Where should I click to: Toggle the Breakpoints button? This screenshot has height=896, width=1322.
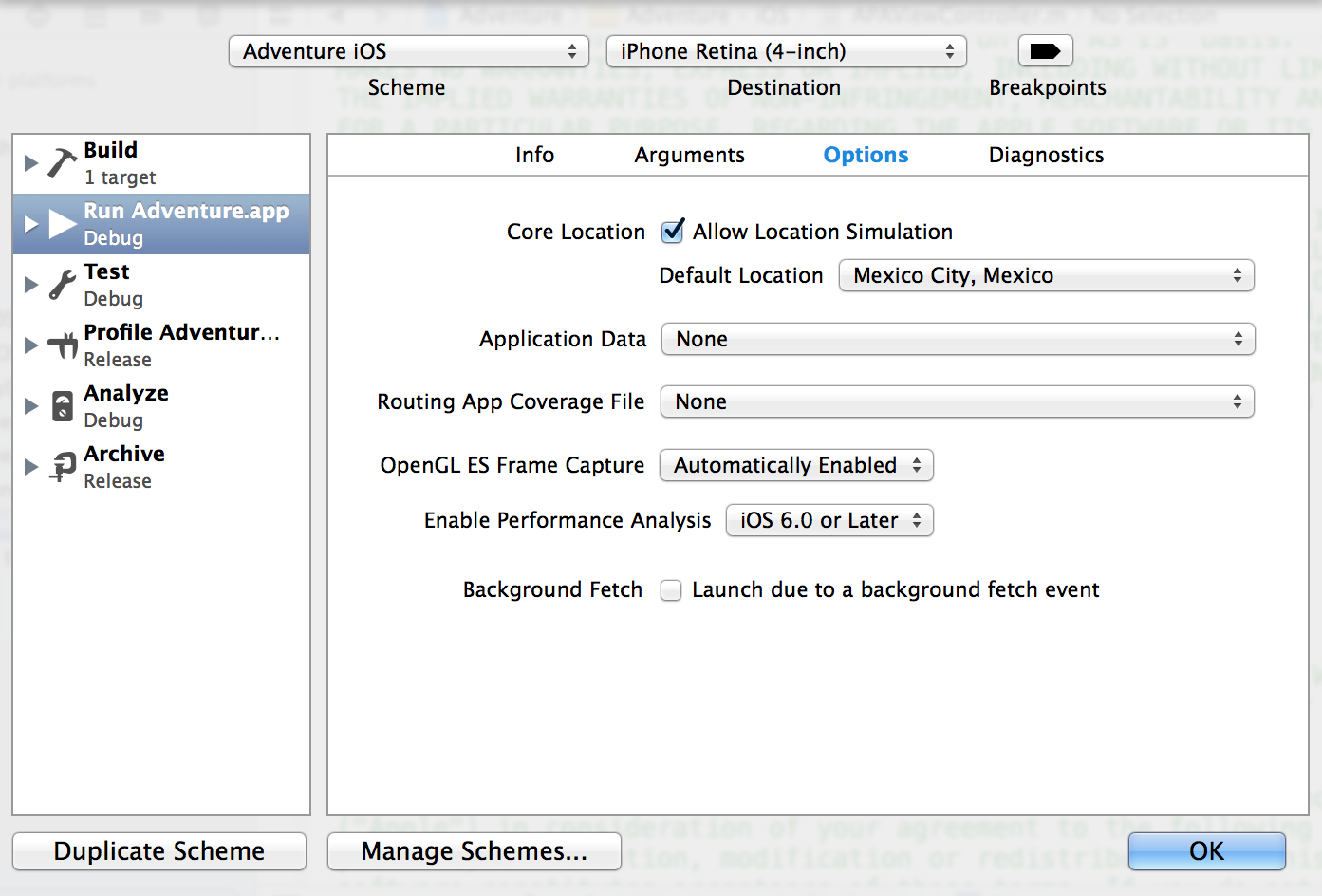(1045, 51)
